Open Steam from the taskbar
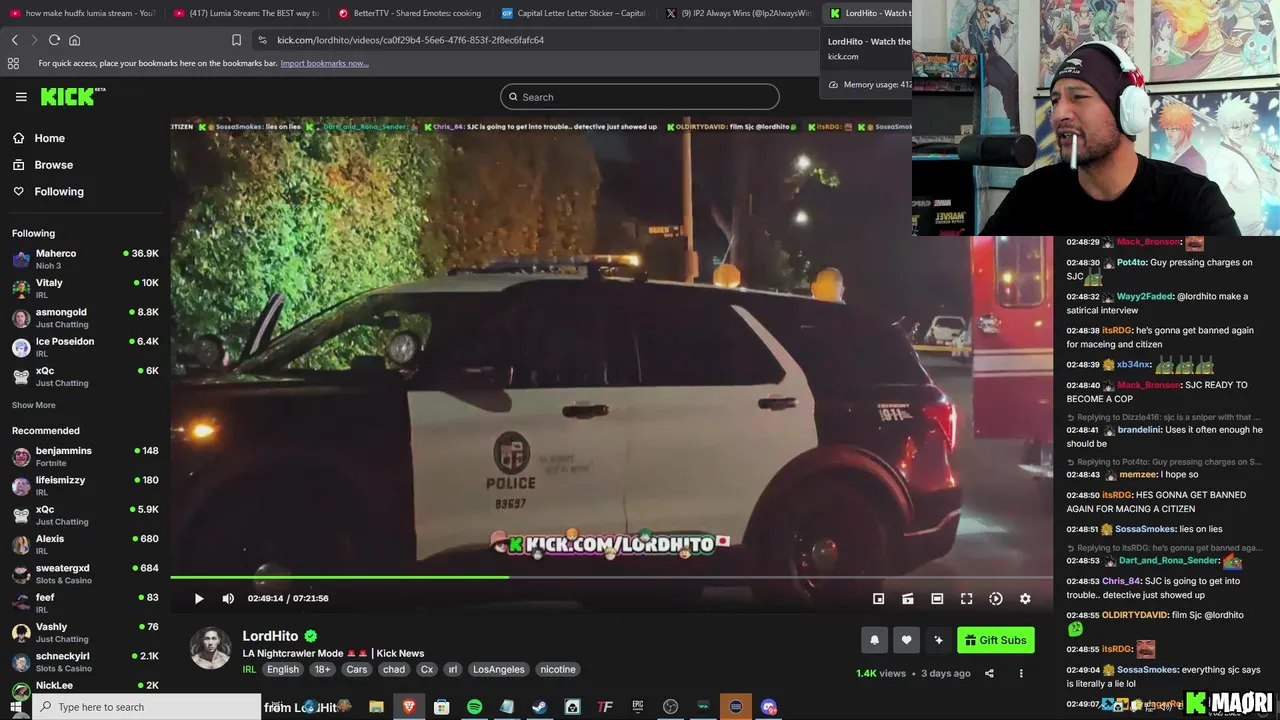Viewport: 1280px width, 720px height. (x=539, y=707)
